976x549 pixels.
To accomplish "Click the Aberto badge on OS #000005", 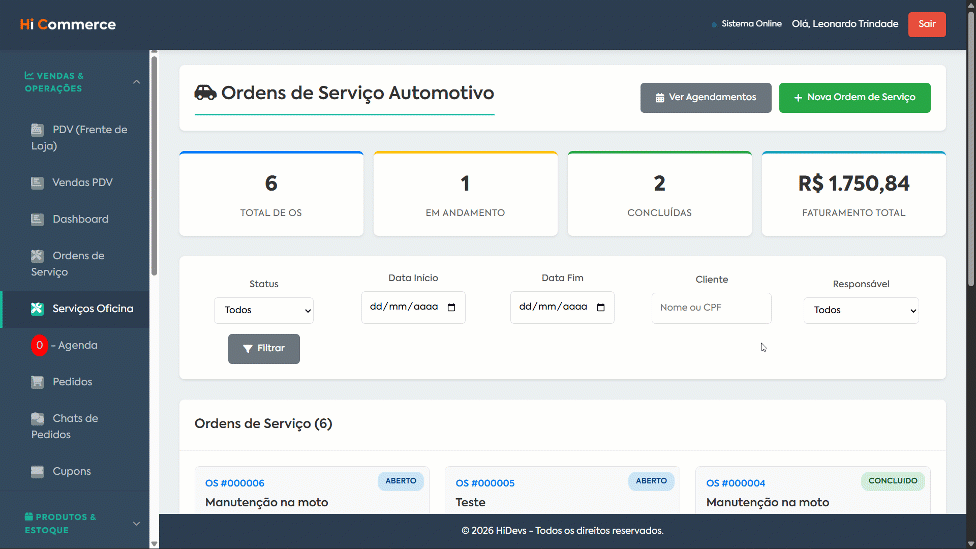I will (x=651, y=481).
